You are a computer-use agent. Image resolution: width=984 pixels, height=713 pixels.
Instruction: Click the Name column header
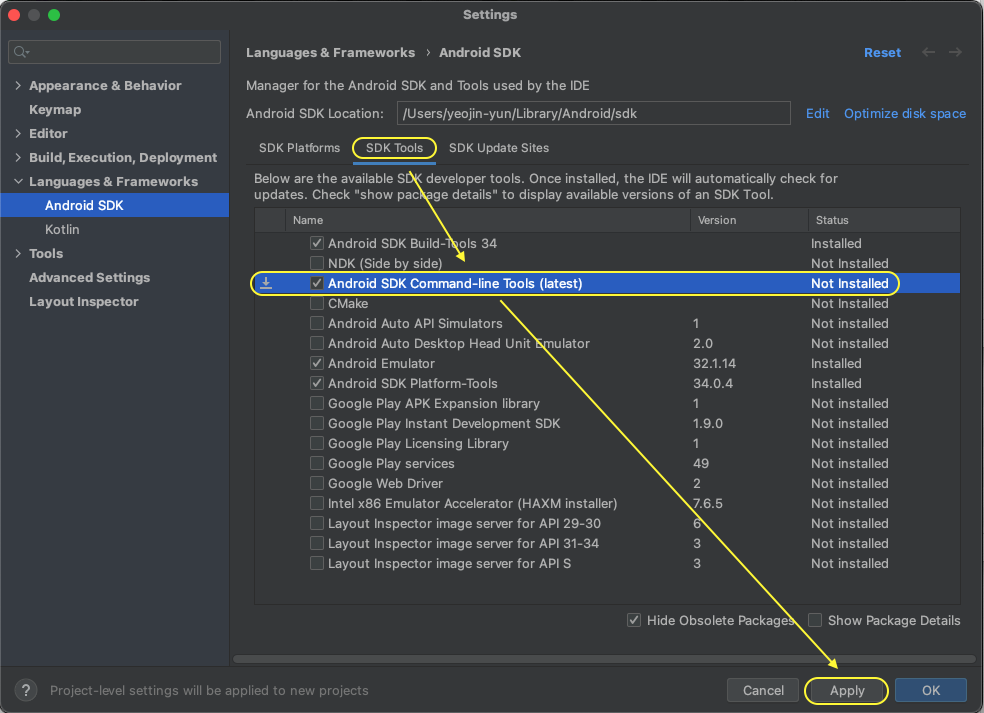488,220
